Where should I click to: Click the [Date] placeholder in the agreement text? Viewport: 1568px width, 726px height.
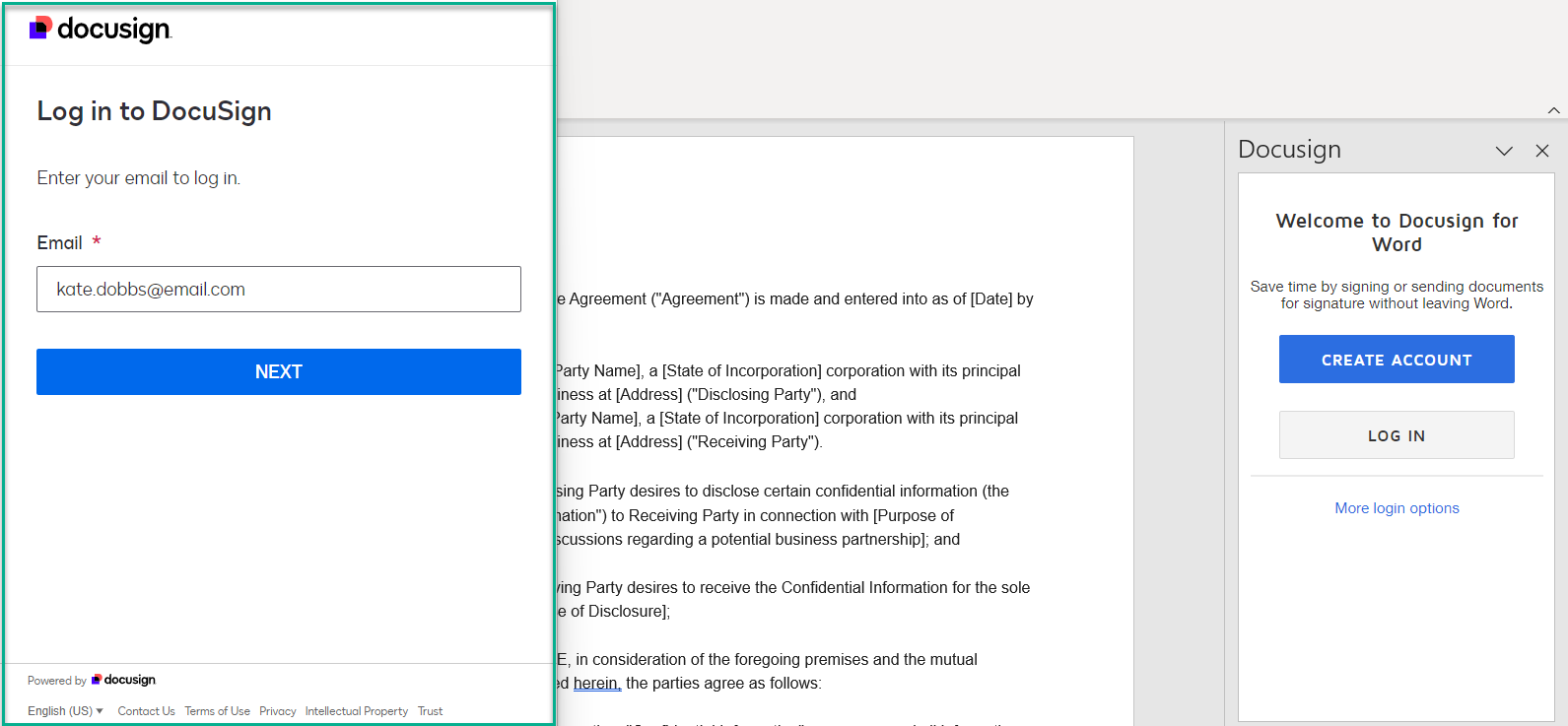pos(990,299)
